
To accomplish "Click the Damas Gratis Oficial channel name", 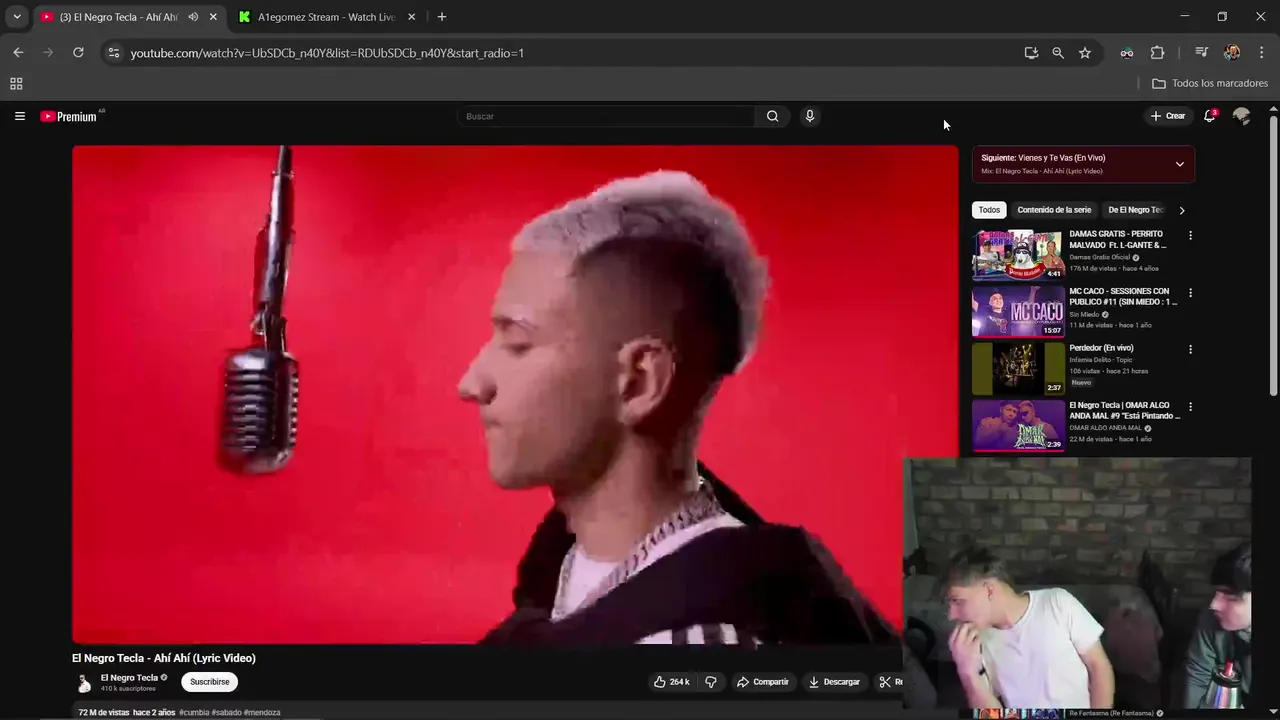I will 1100,257.
